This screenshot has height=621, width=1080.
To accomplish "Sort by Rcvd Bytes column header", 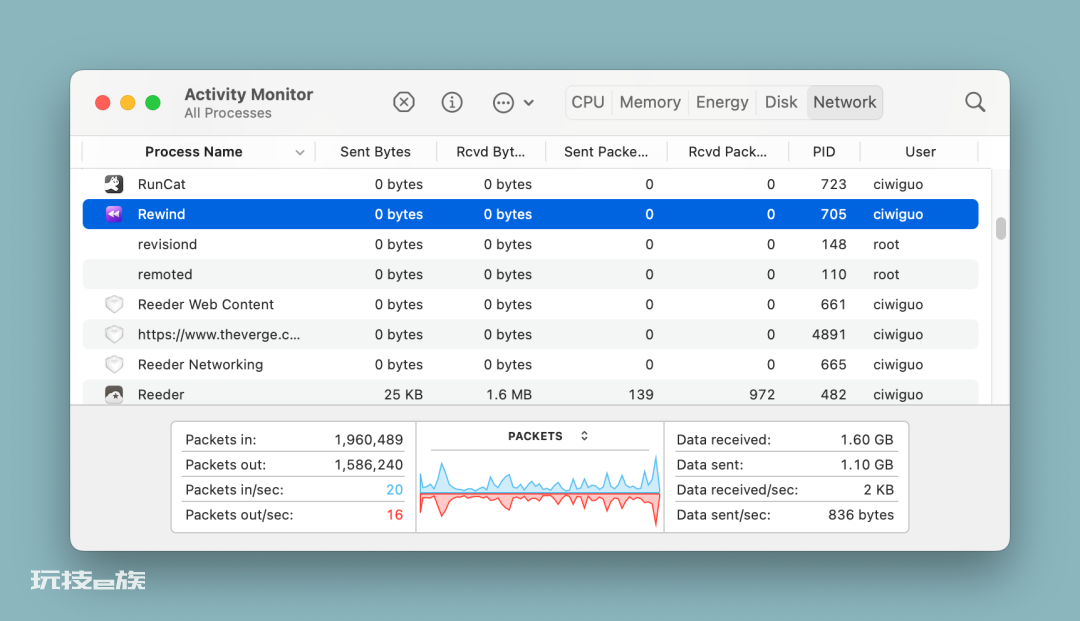I will (490, 152).
